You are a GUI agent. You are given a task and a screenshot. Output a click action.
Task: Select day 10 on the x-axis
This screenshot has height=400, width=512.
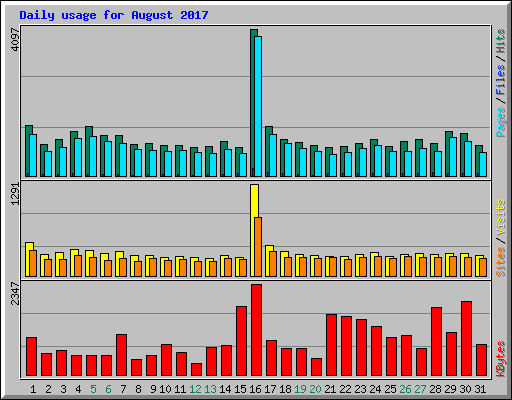(165, 389)
